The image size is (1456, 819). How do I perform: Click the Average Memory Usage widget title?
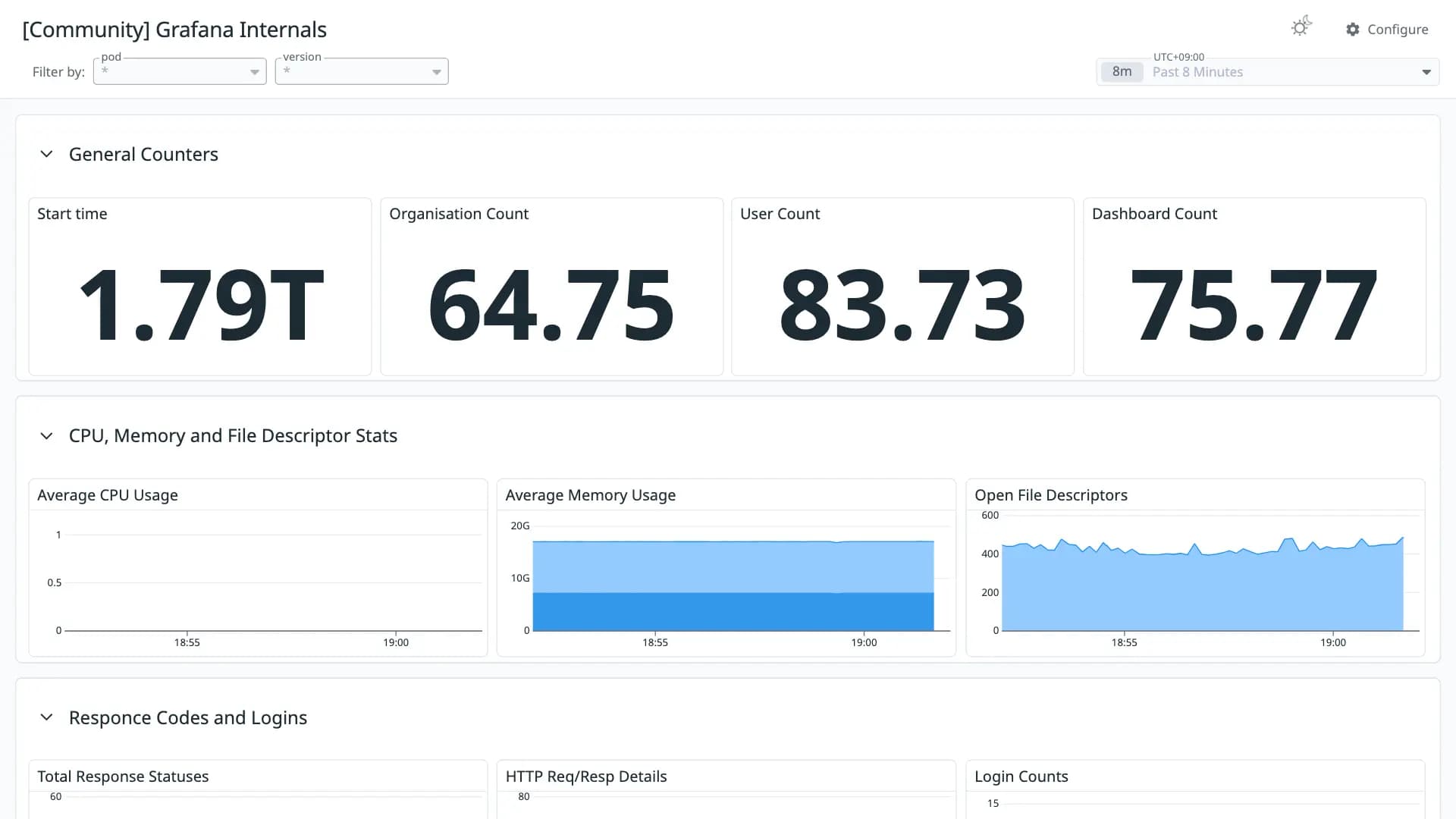(590, 495)
